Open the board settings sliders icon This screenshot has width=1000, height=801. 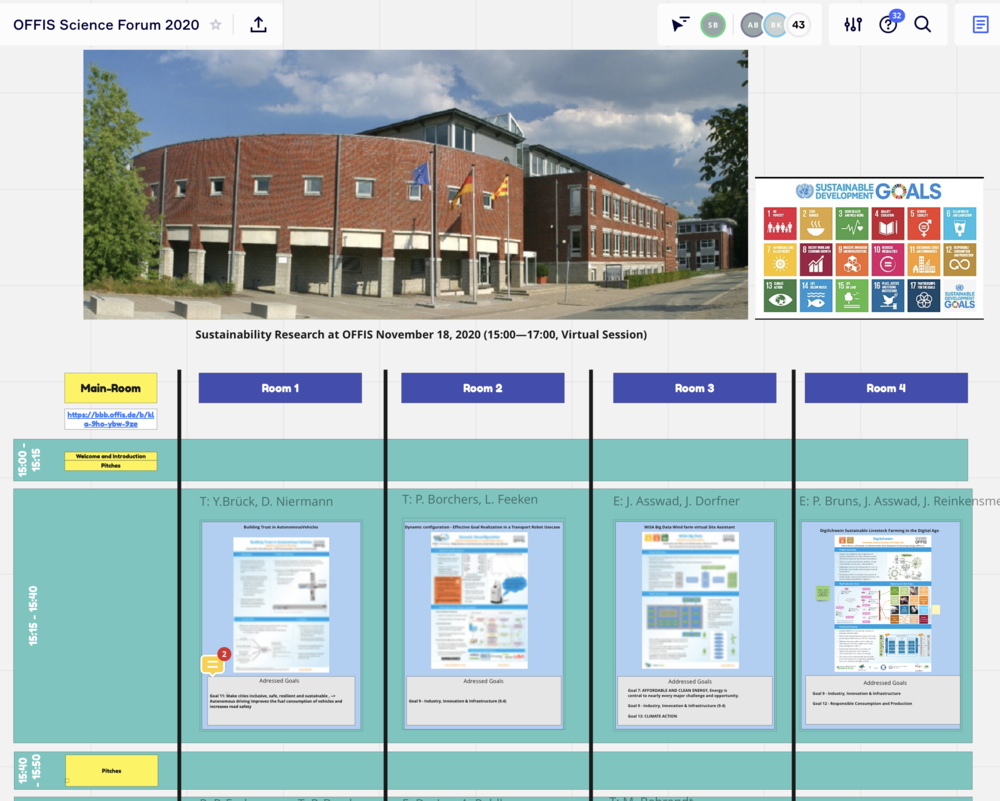click(852, 25)
